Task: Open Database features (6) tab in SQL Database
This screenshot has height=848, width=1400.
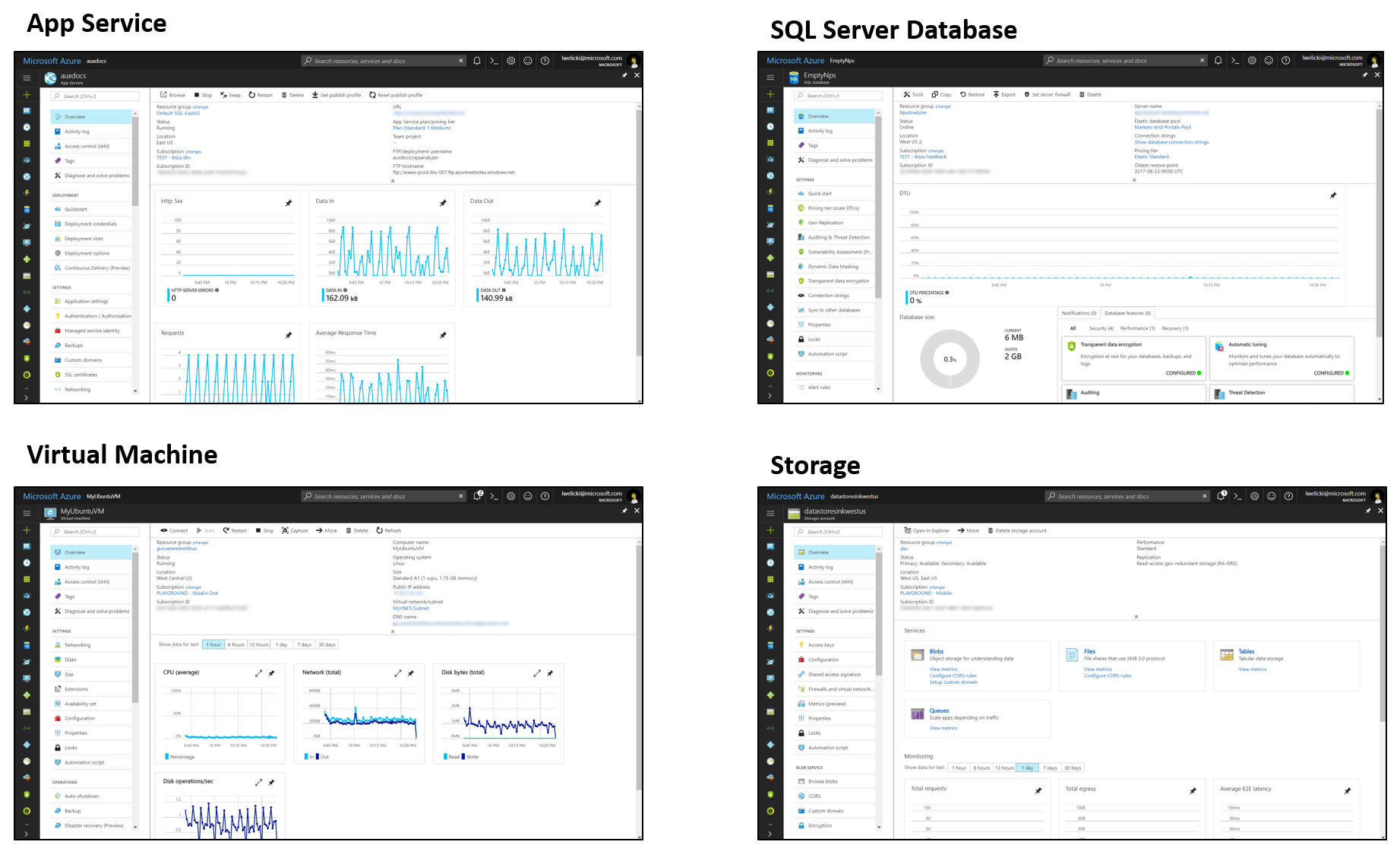Action: tap(1127, 313)
